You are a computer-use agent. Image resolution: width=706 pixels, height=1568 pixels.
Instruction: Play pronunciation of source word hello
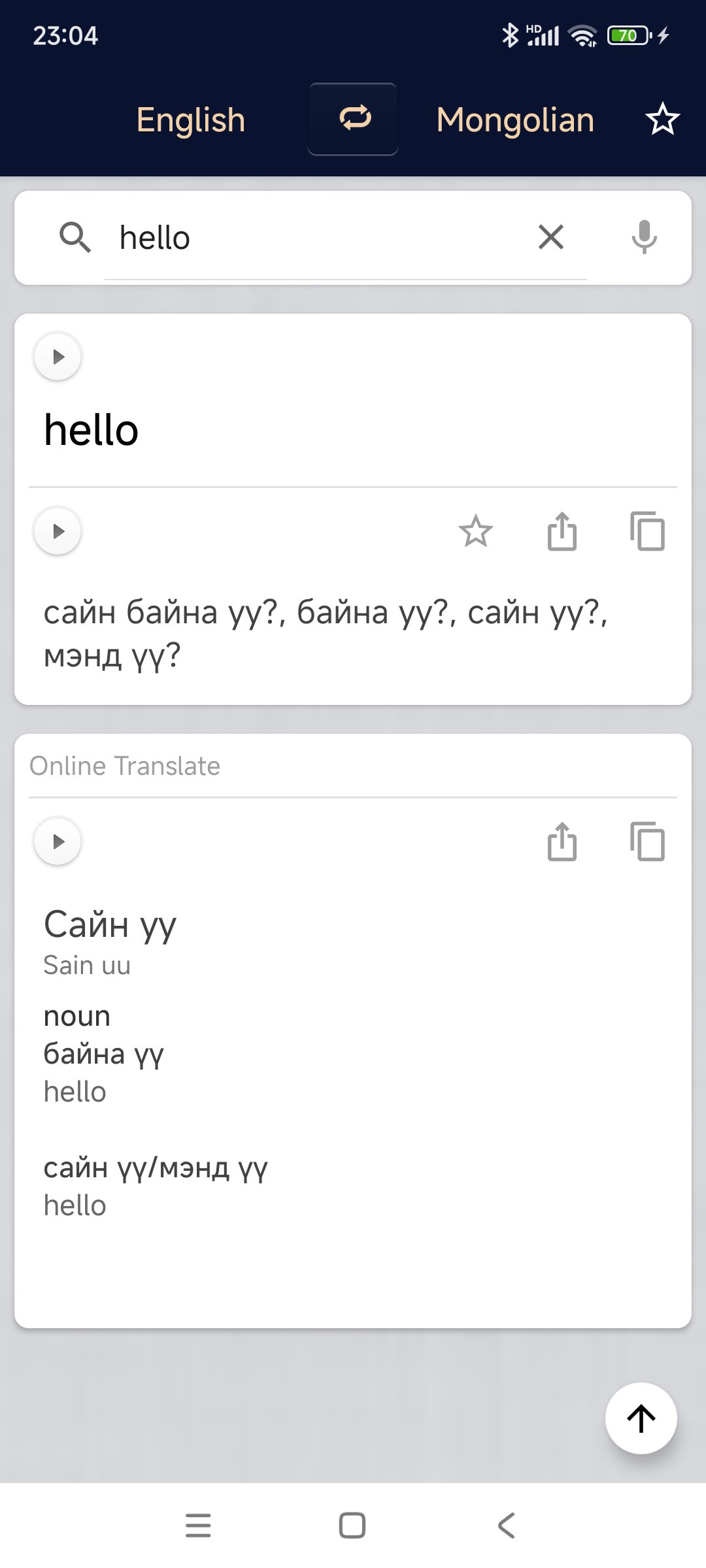tap(58, 357)
